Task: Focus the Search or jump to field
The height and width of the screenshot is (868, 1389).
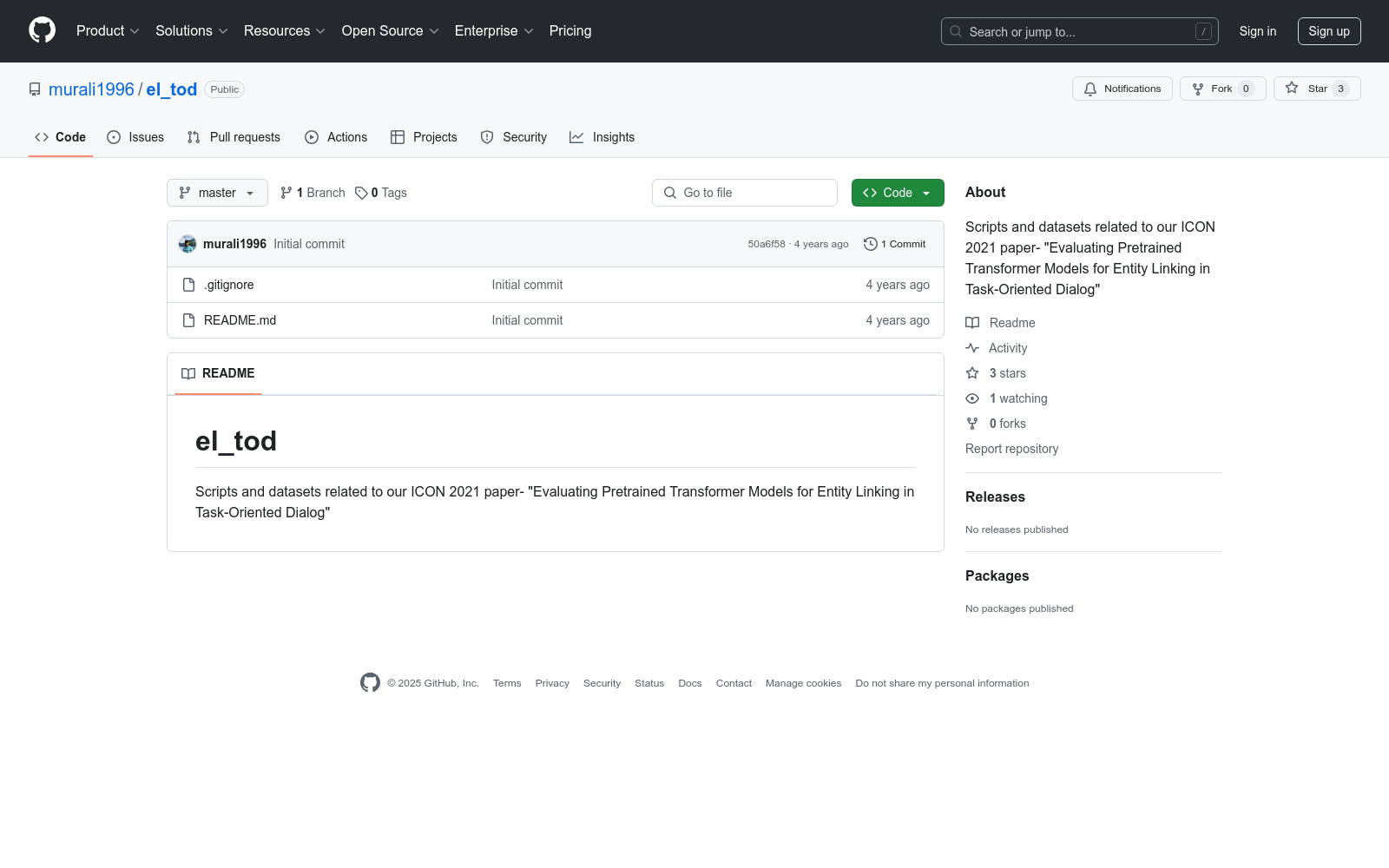Action: pyautogui.click(x=1079, y=31)
